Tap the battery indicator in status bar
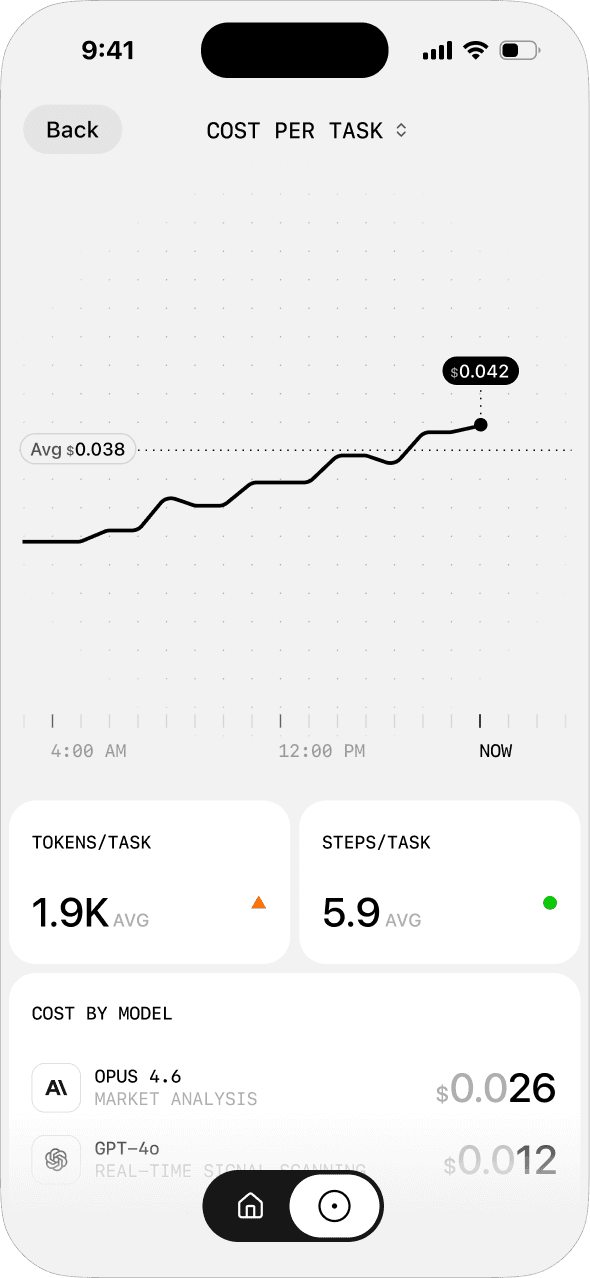The width and height of the screenshot is (590, 1278). [x=518, y=48]
